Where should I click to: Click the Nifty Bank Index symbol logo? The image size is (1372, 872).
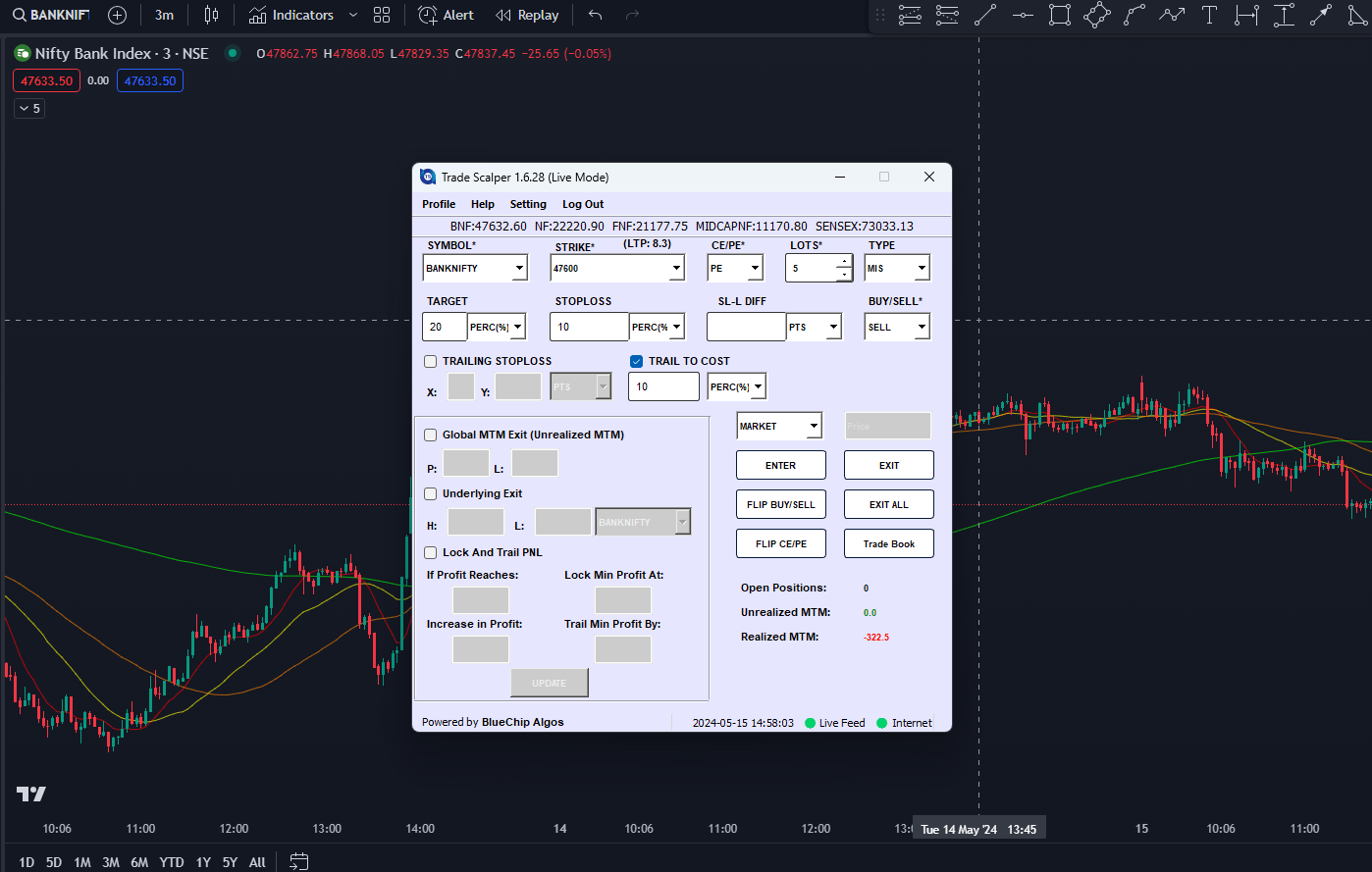[22, 53]
